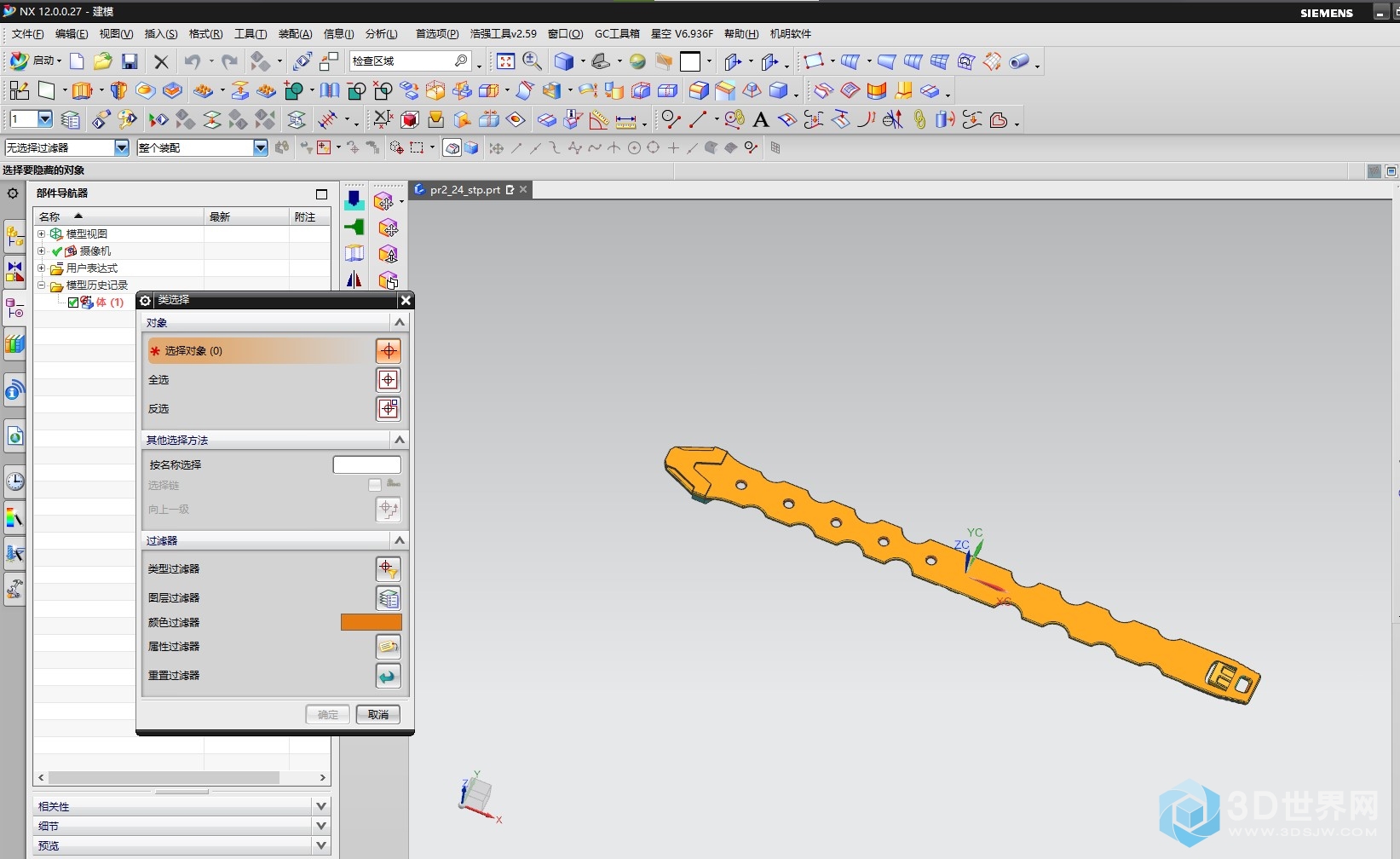Open file with the folder icon
Screen dimensions: 1400x859
(x=103, y=61)
